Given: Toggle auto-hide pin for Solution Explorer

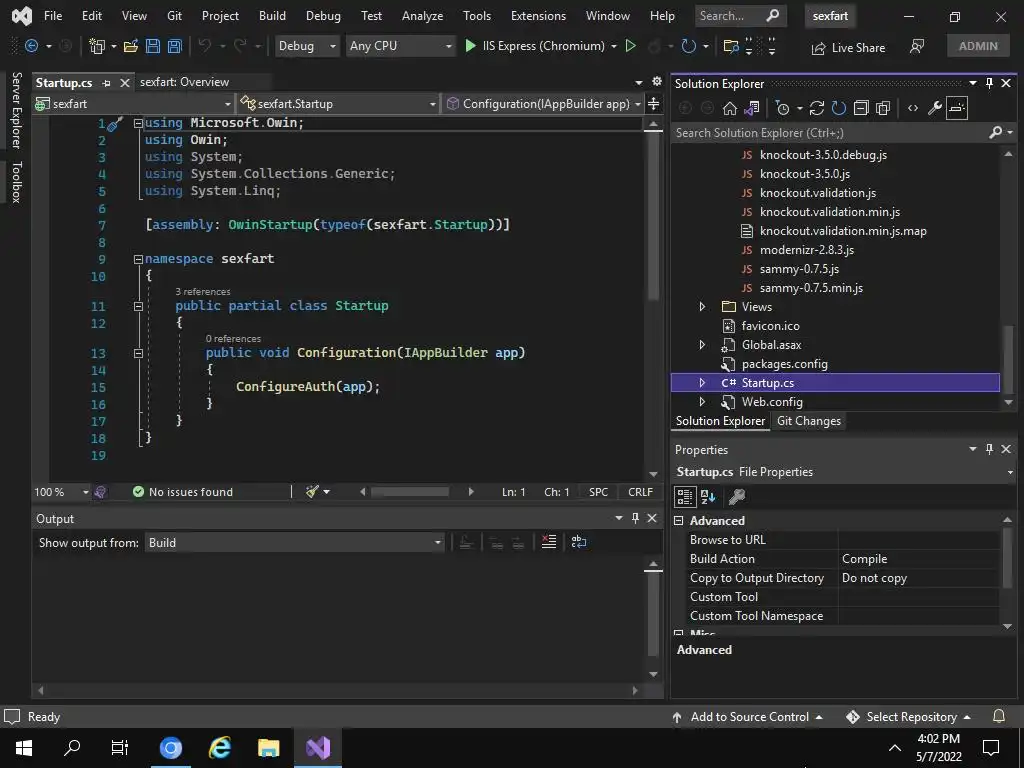Looking at the screenshot, I should [x=989, y=83].
